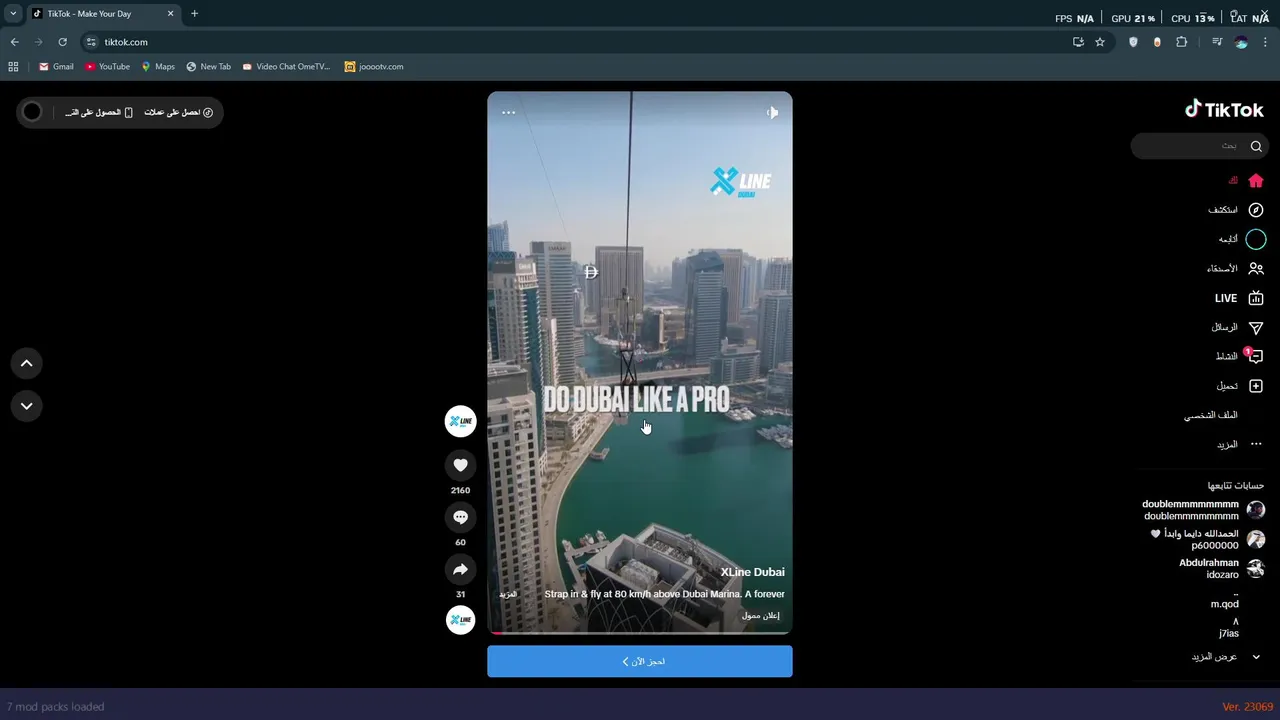Screen dimensions: 1280x720
Task: Open استكشف Explore compass icon
Action: 1256,210
